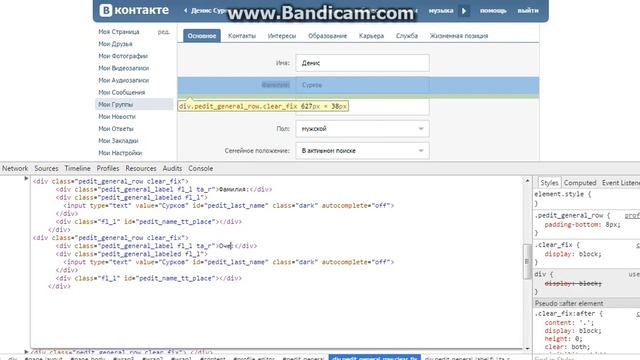640x360 pixels.
Task: Click the выйти logout link
Action: (x=528, y=11)
